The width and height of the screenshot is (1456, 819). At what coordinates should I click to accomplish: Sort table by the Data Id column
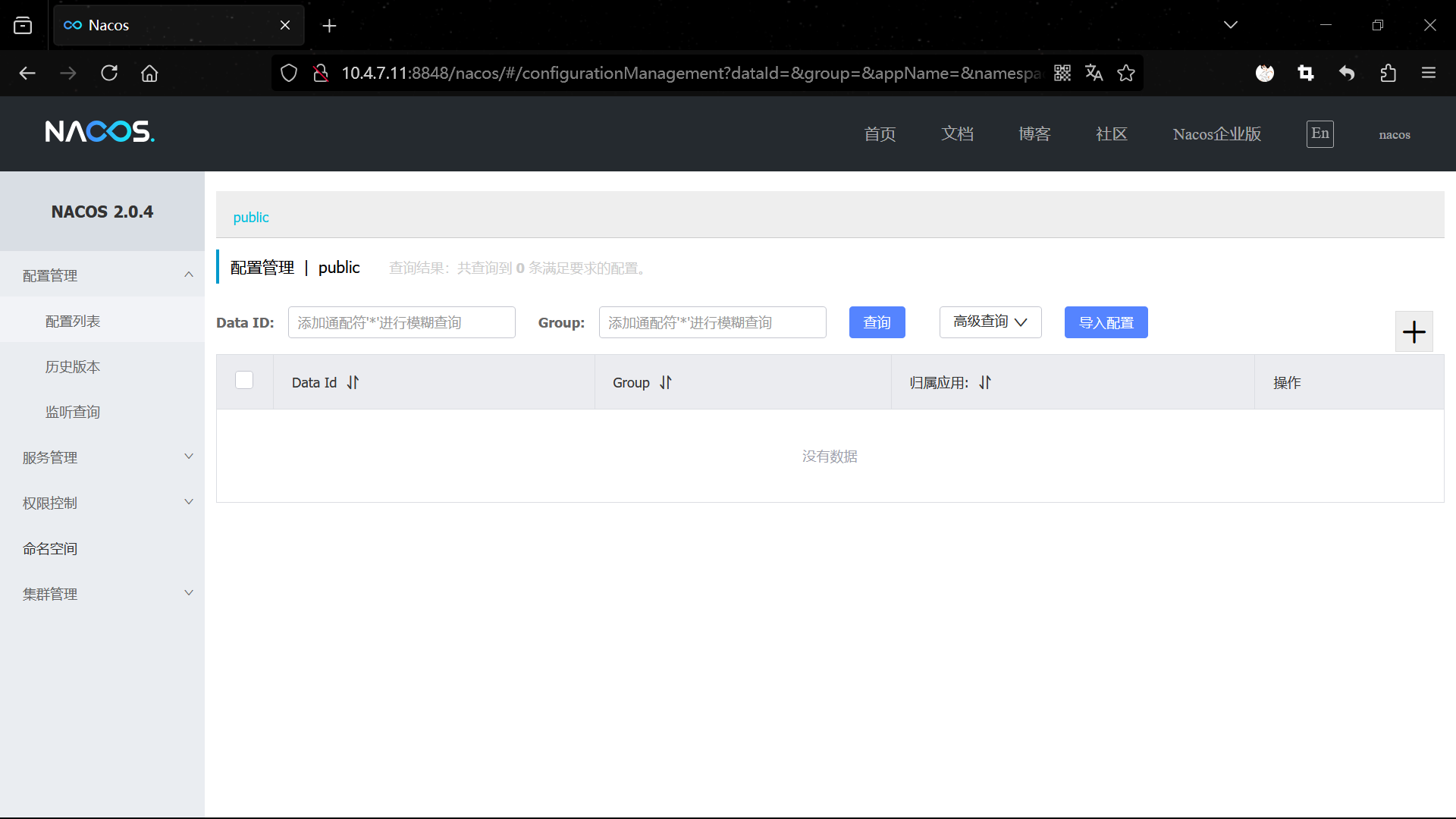click(353, 383)
